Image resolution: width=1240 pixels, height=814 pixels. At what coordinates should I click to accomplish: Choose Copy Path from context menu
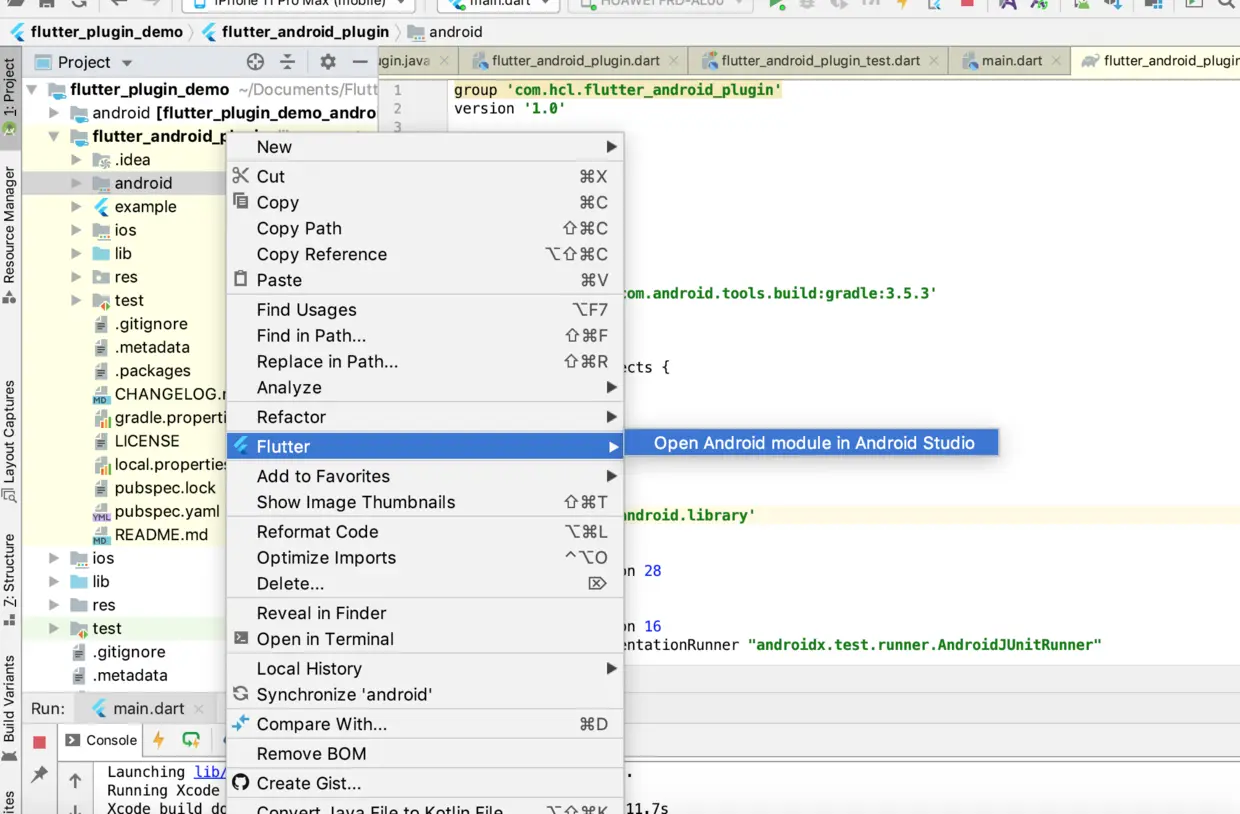point(425,228)
